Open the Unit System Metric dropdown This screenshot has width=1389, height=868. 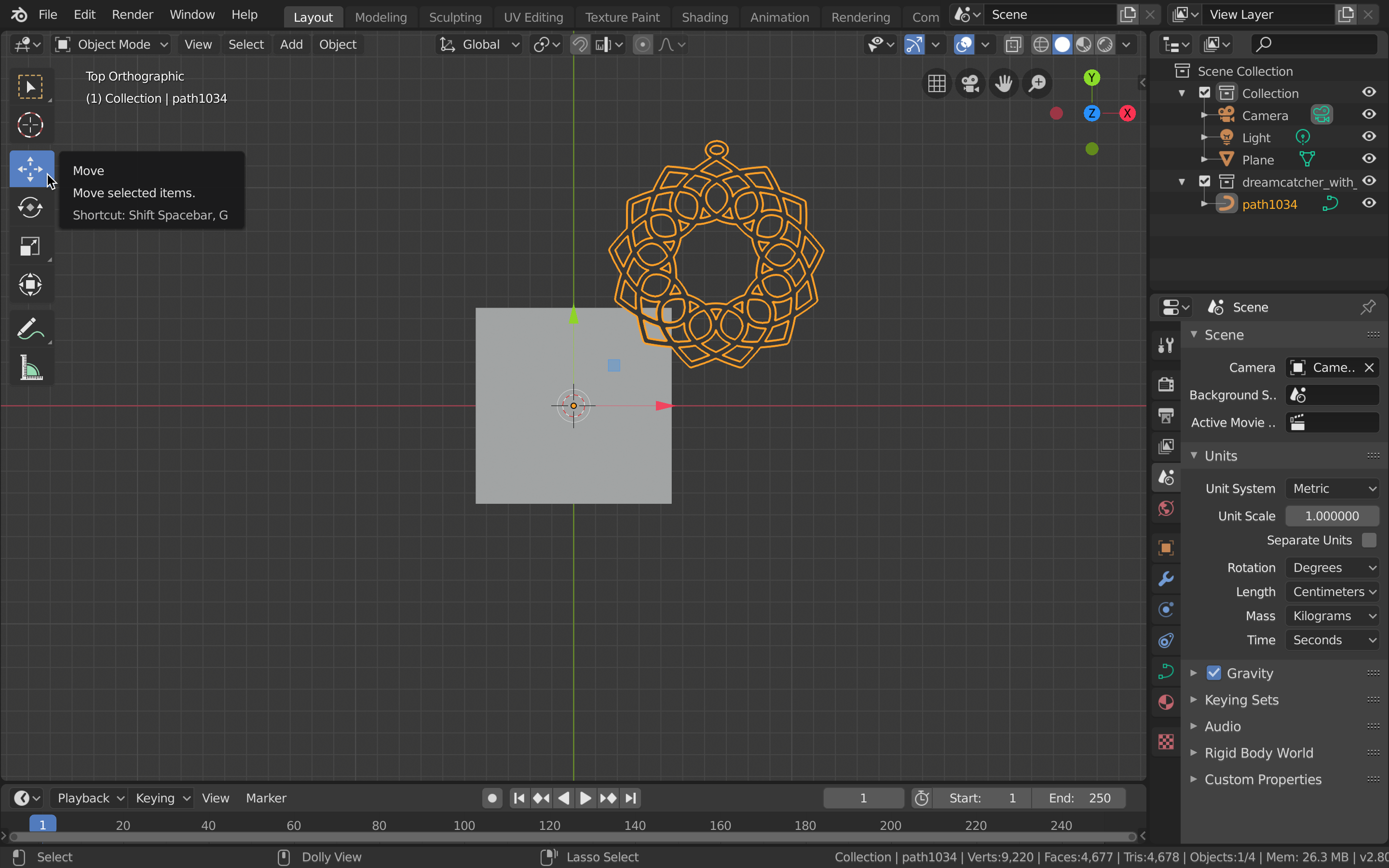(x=1332, y=488)
